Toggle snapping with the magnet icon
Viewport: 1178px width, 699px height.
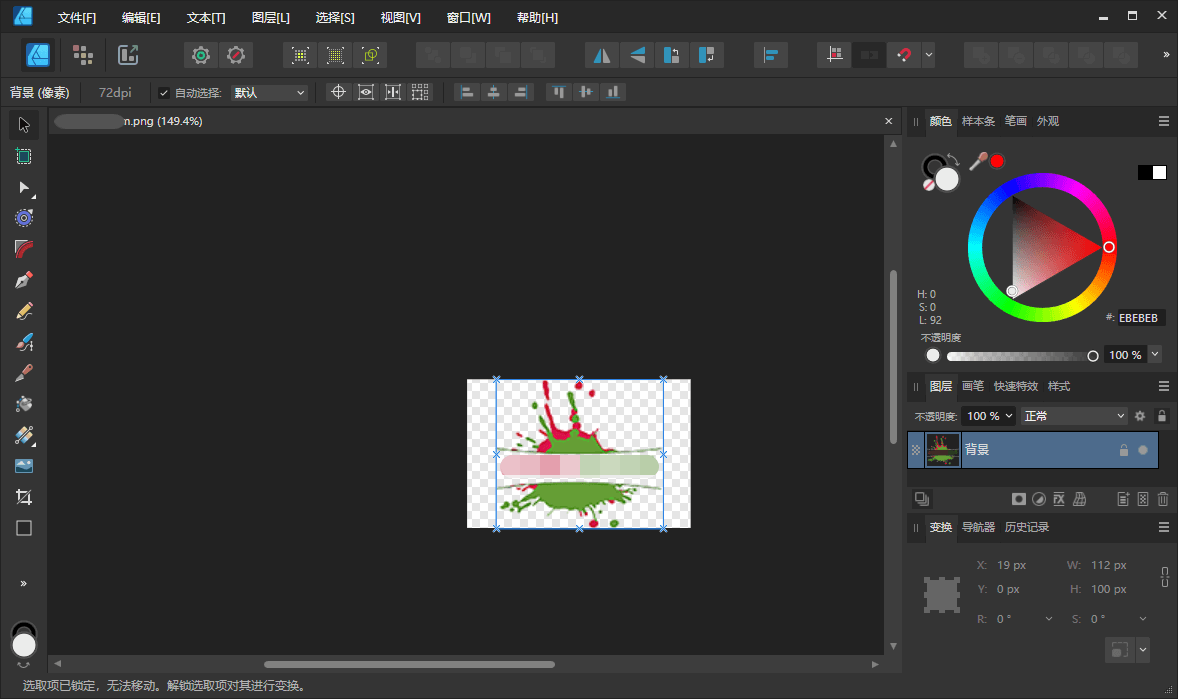pos(903,55)
